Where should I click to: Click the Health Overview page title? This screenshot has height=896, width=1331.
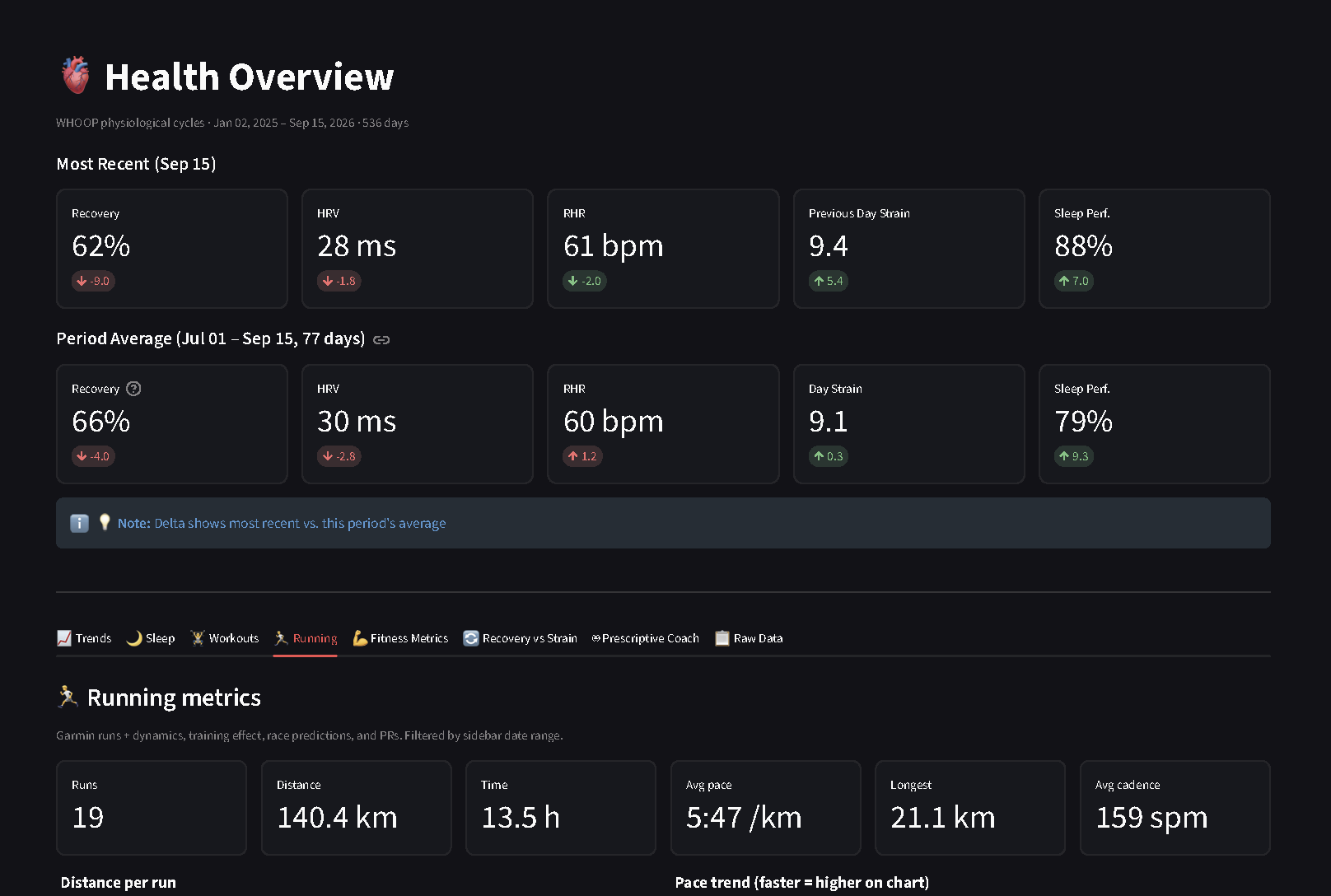(x=250, y=77)
